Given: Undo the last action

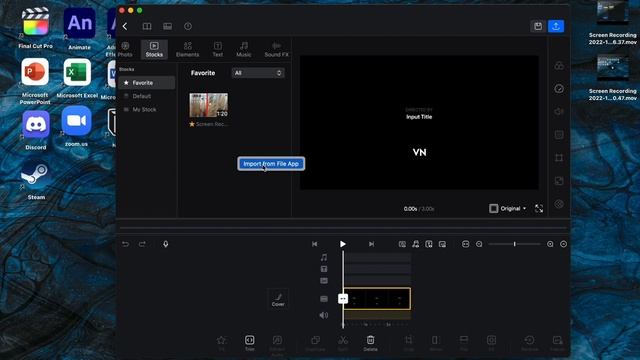Looking at the screenshot, I should coord(125,244).
